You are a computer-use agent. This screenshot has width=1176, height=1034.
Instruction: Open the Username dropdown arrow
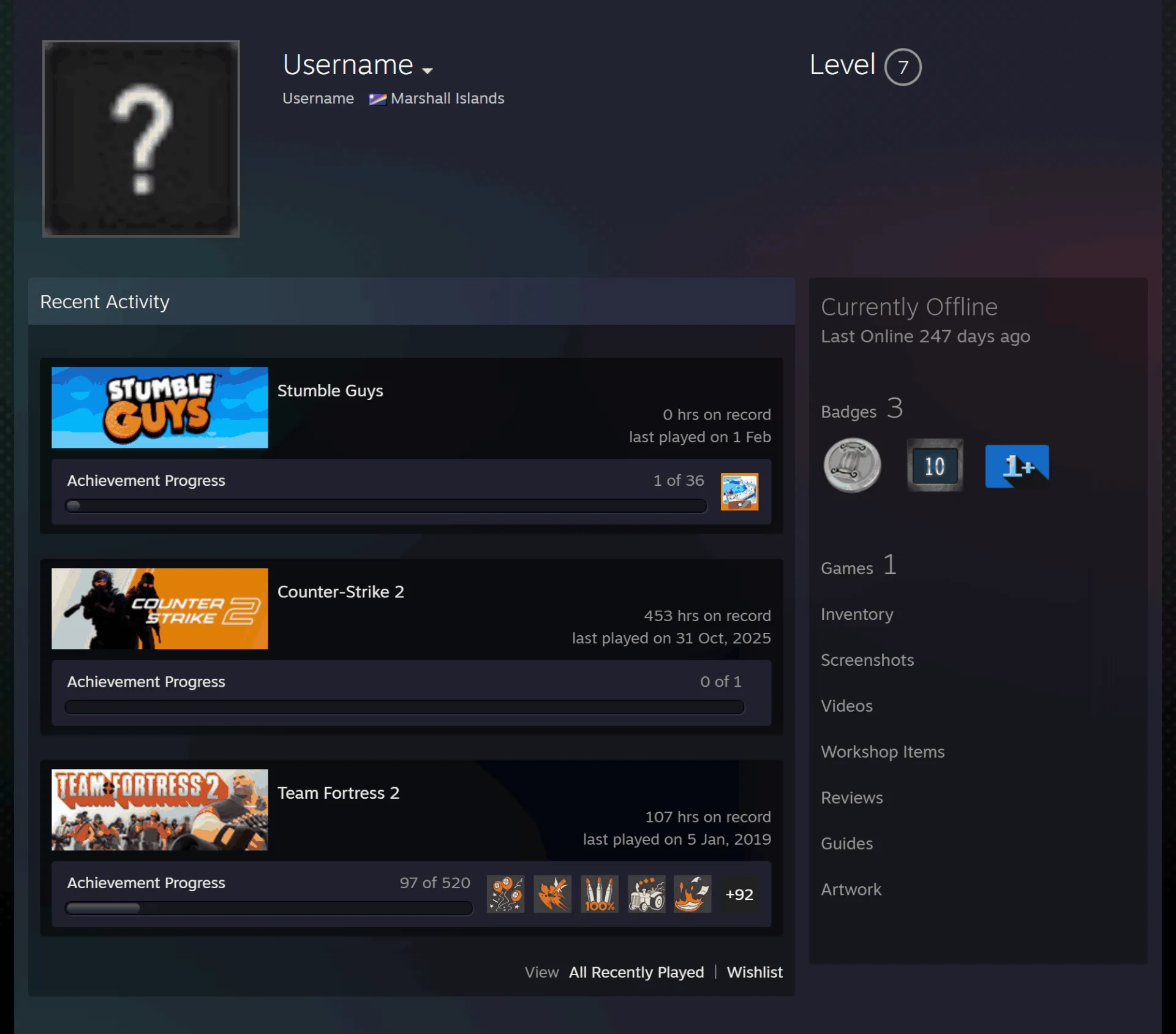click(428, 70)
